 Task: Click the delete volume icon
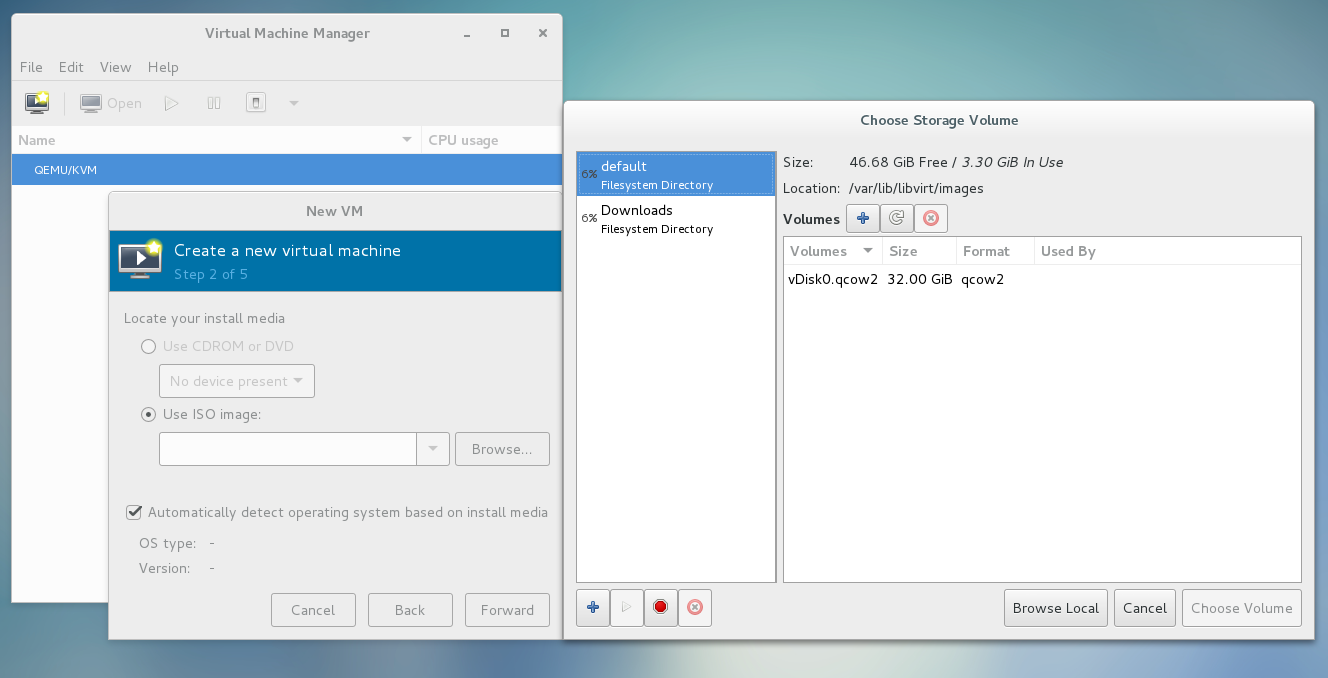931,218
